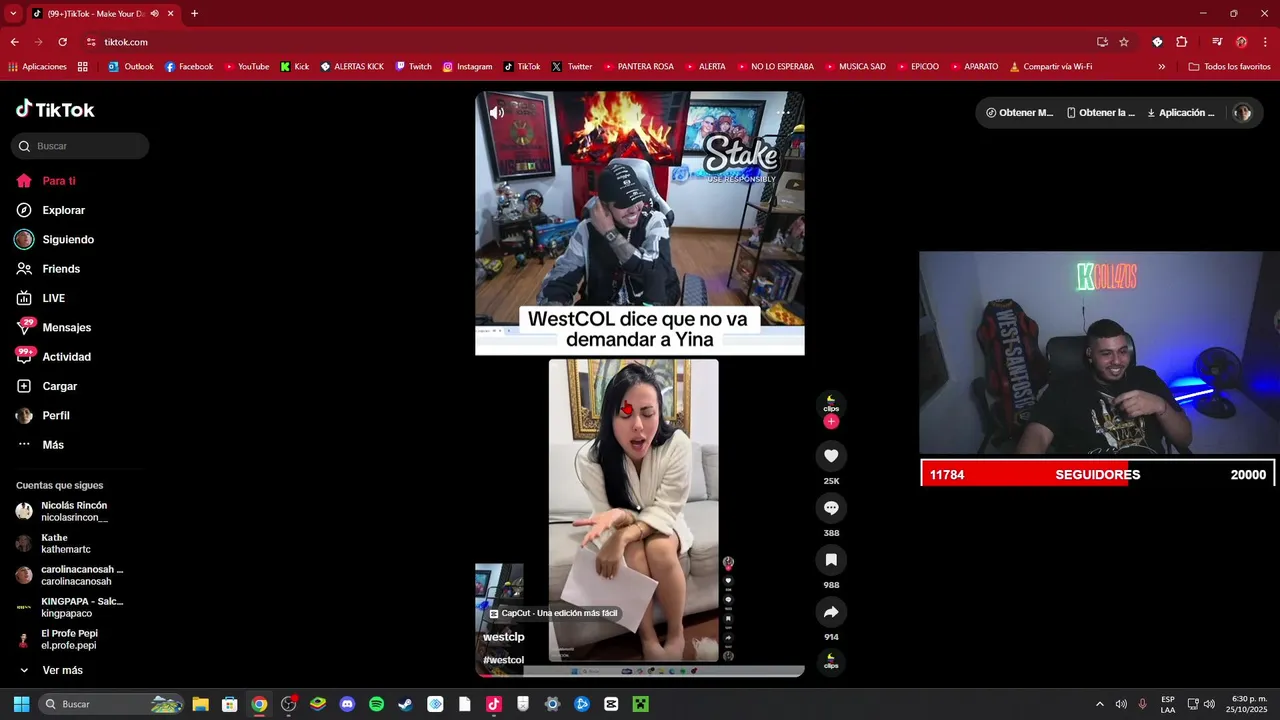Open the Kick bookmark
Image resolution: width=1280 pixels, height=720 pixels.
[x=295, y=67]
